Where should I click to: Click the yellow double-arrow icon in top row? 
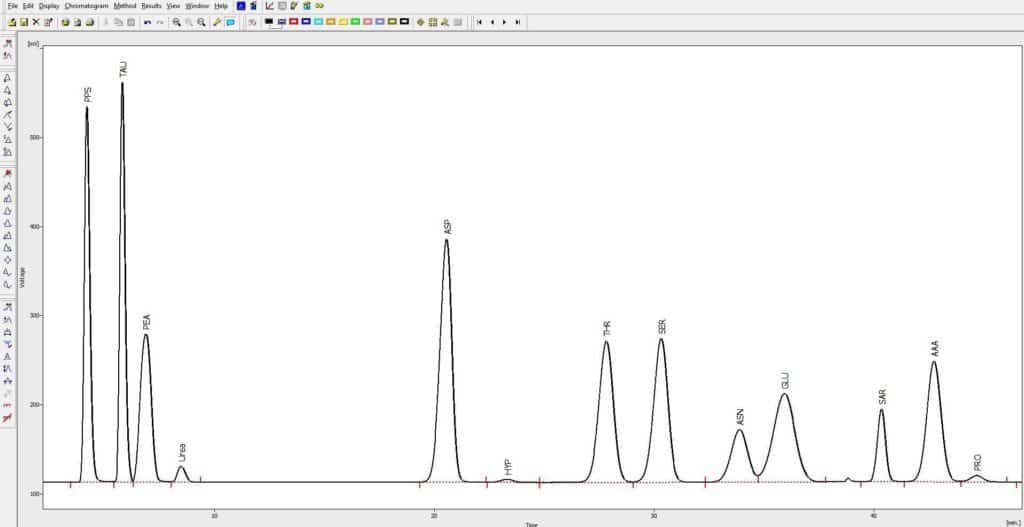coord(319,6)
